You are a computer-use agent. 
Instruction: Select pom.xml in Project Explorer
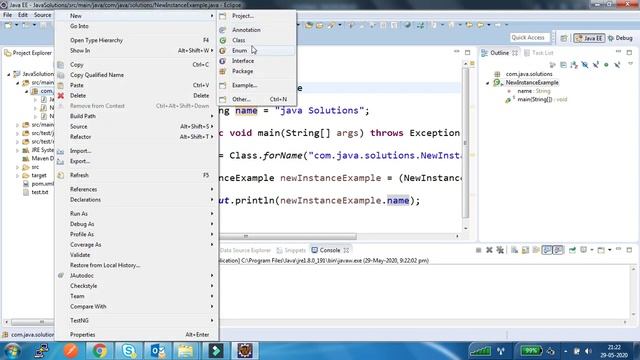click(42, 184)
